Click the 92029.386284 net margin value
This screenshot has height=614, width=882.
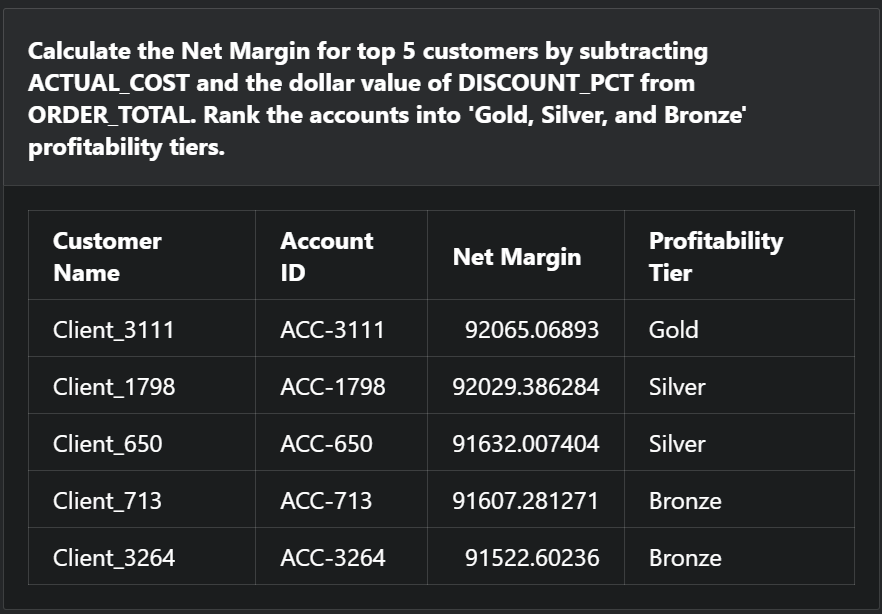(x=526, y=387)
